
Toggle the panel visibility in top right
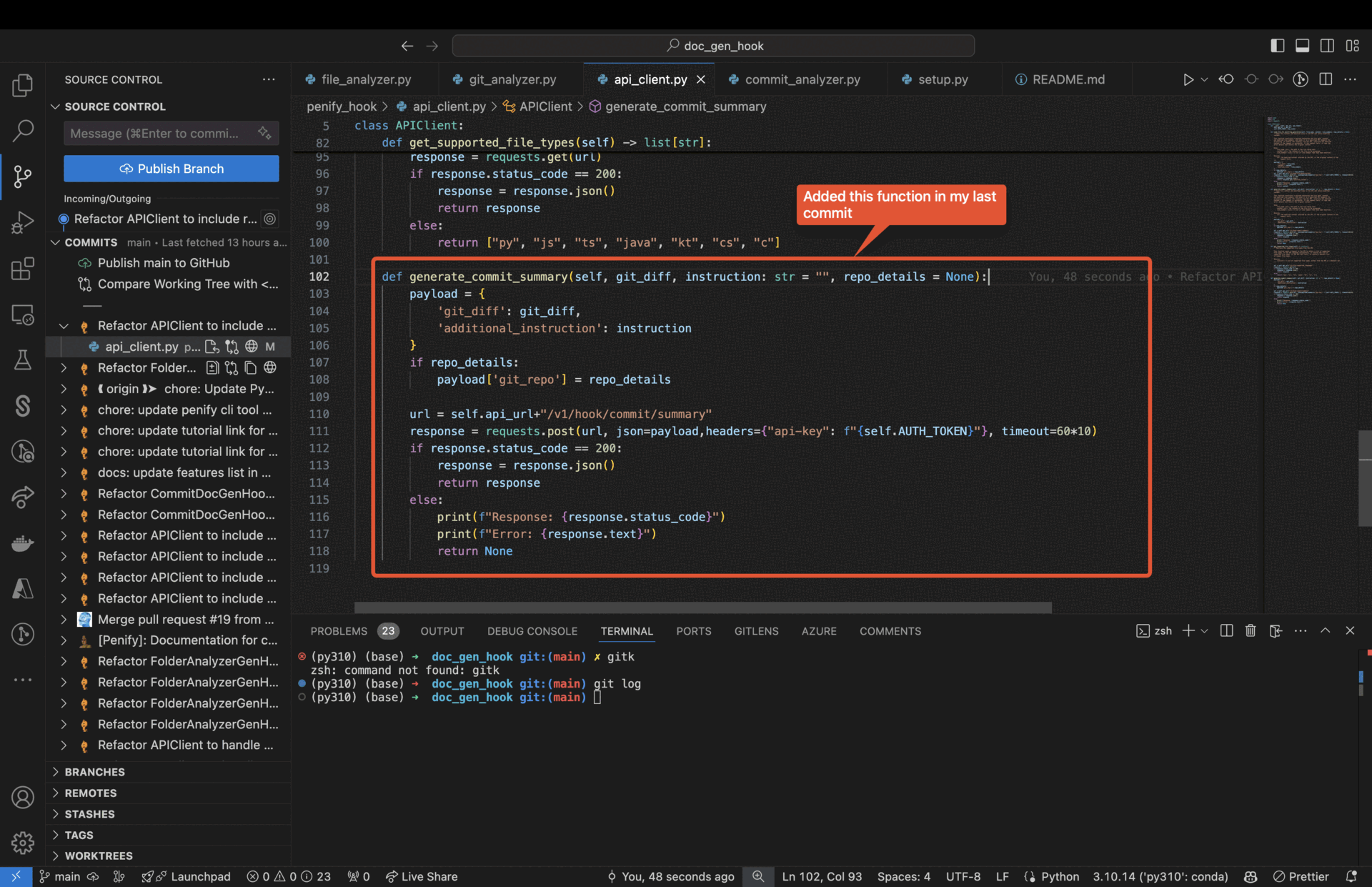(x=1302, y=45)
